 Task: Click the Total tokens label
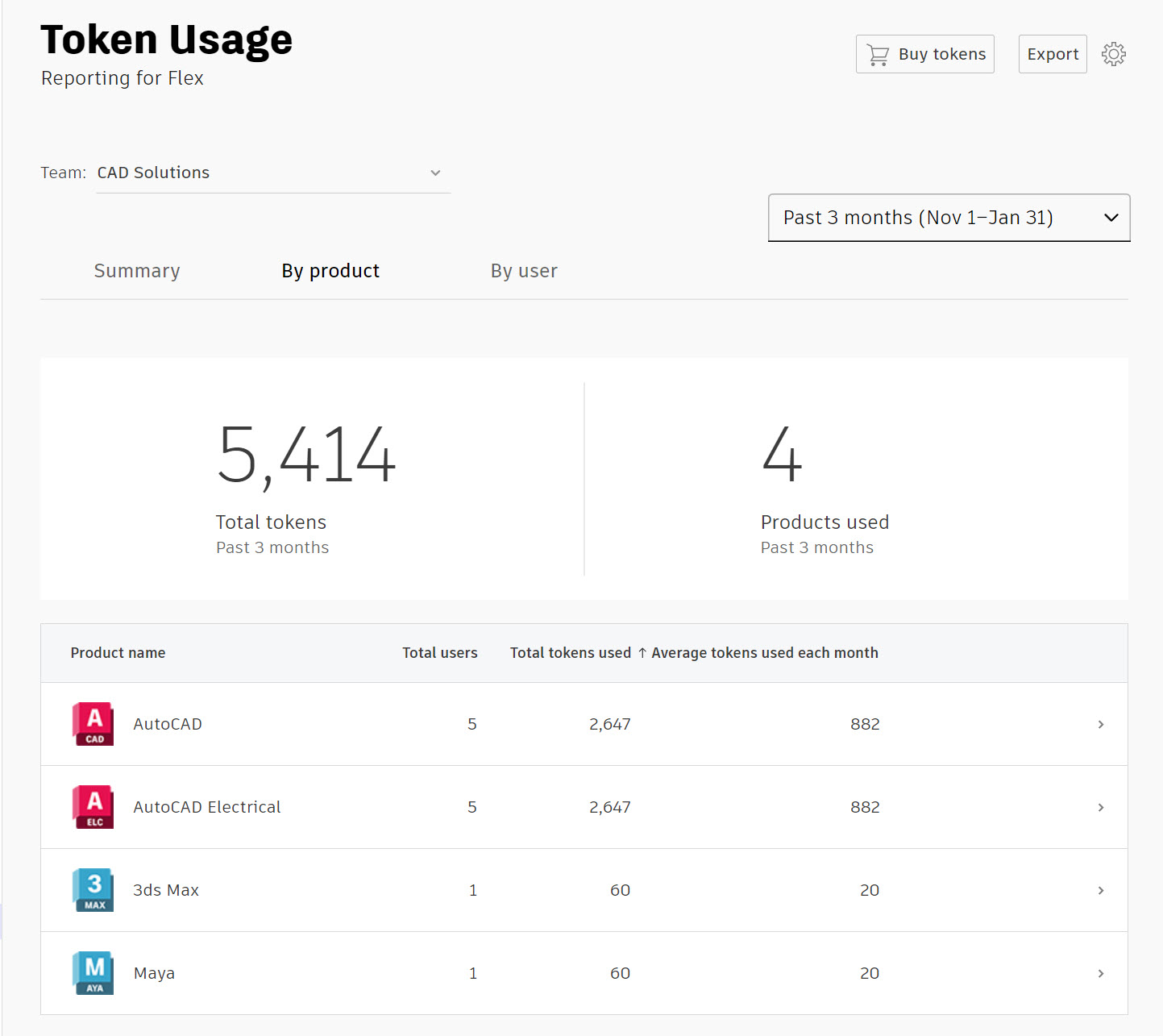pos(271,522)
